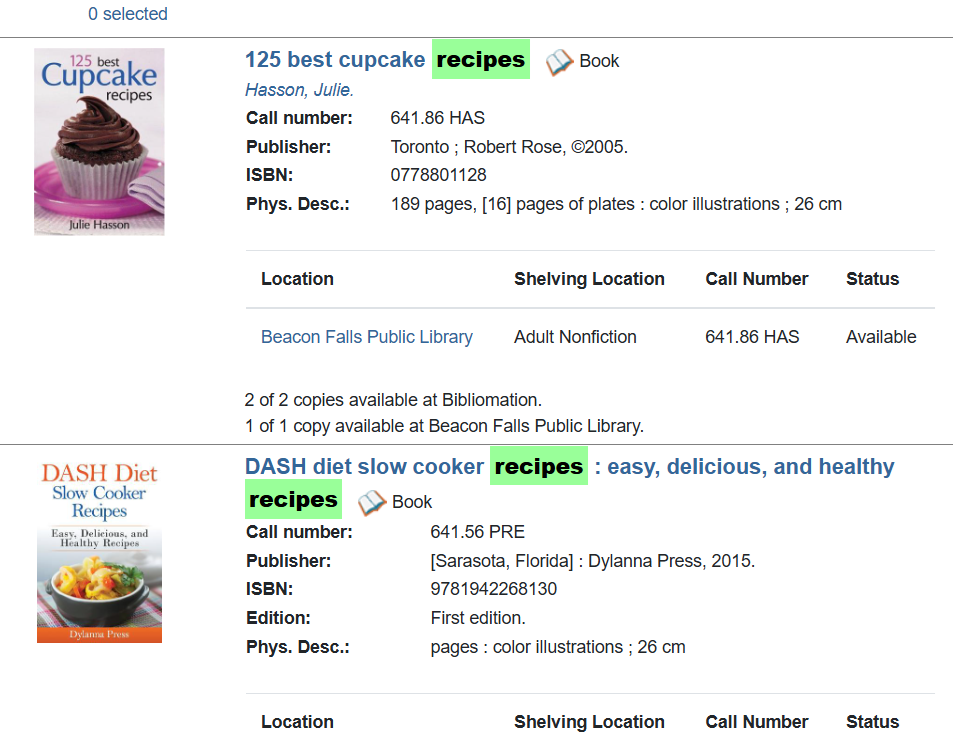The image size is (953, 750).
Task: Click Call Number header in DASH diet table
Action: pos(756,722)
